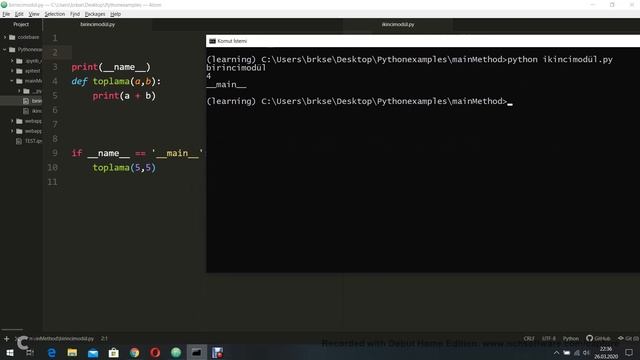Click print(__name__) on line 3
Image resolution: width=640 pixels, height=360 pixels.
tap(111, 67)
